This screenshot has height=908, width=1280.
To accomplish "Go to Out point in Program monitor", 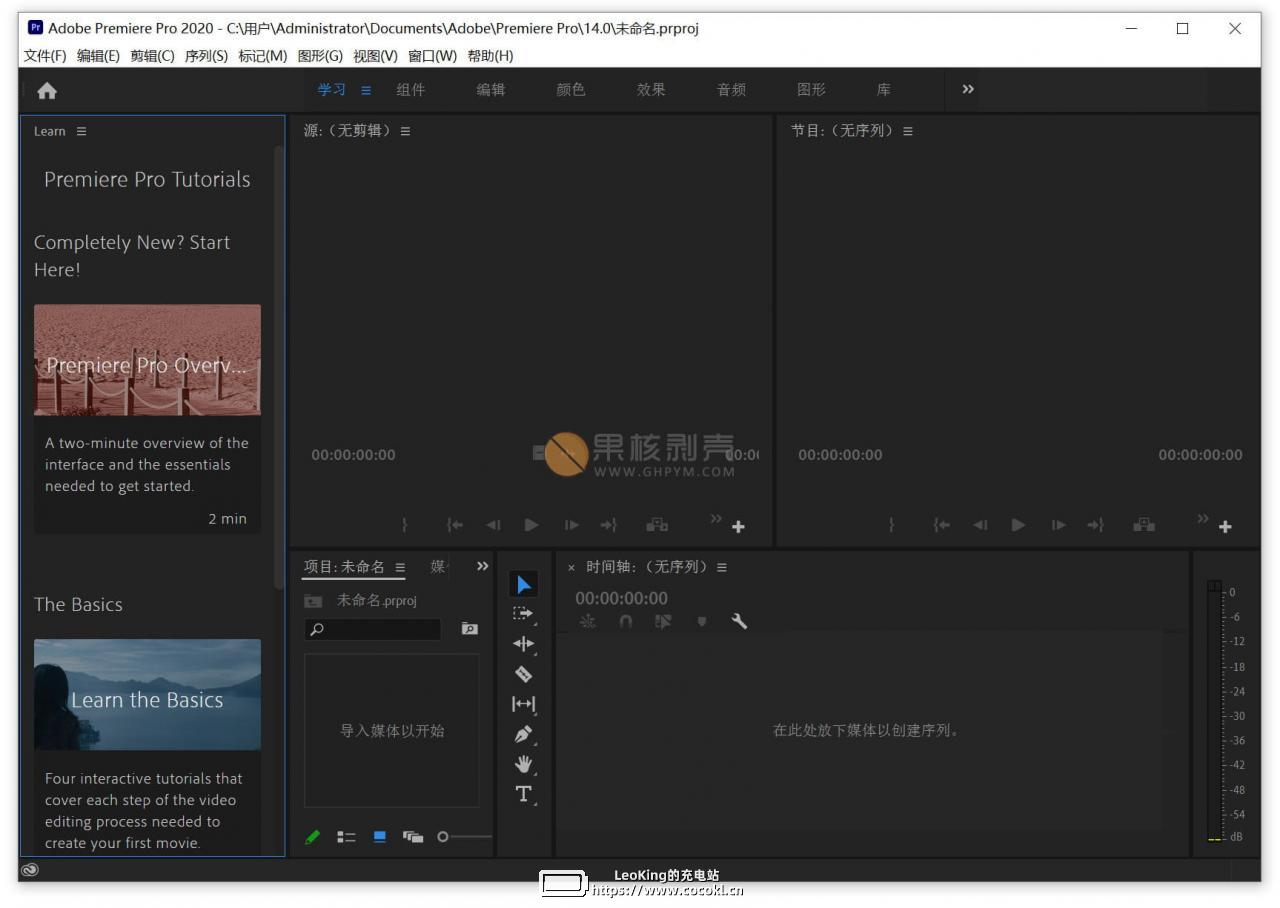I will [1096, 525].
